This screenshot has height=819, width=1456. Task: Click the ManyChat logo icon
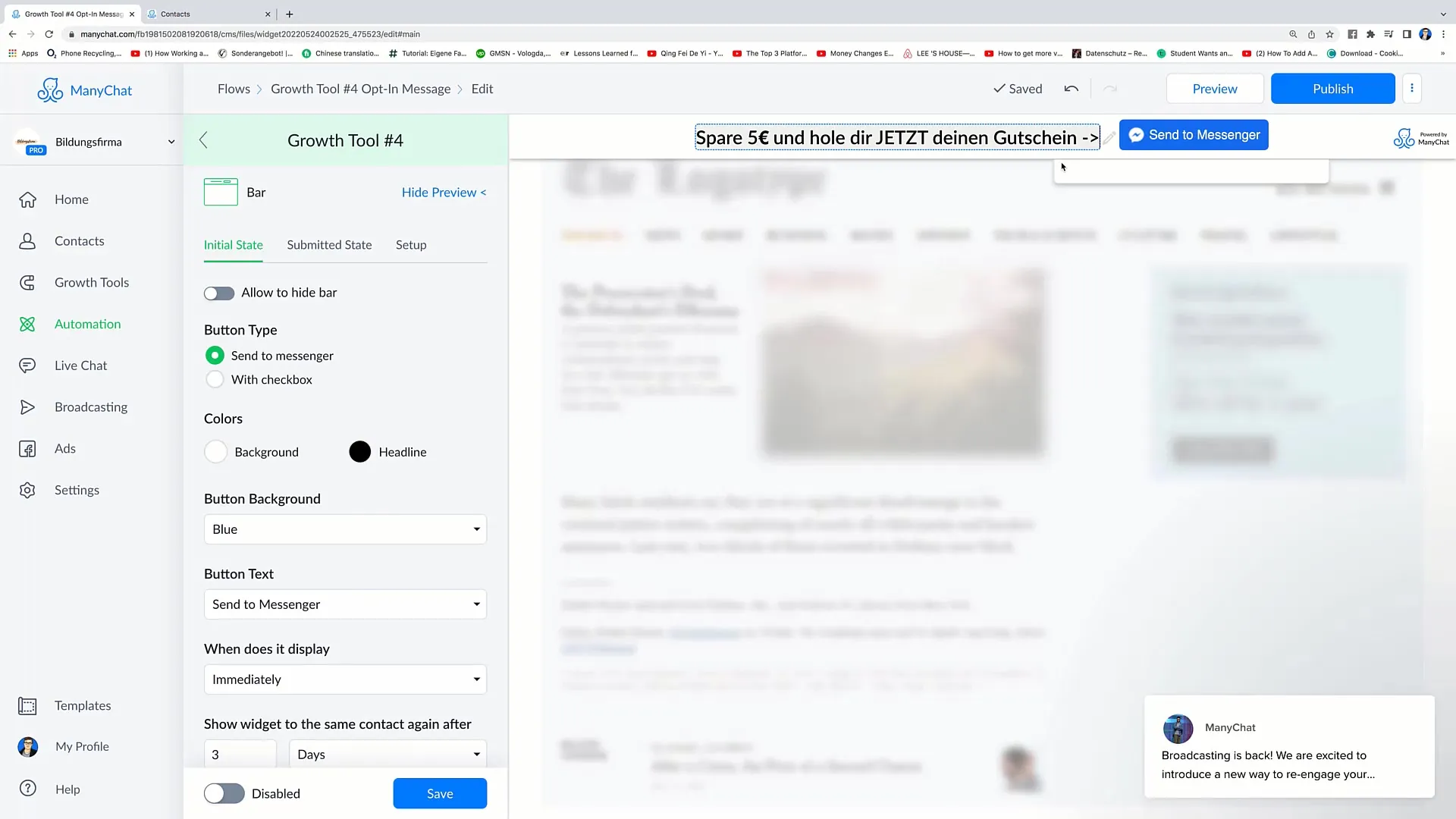pyautogui.click(x=48, y=89)
